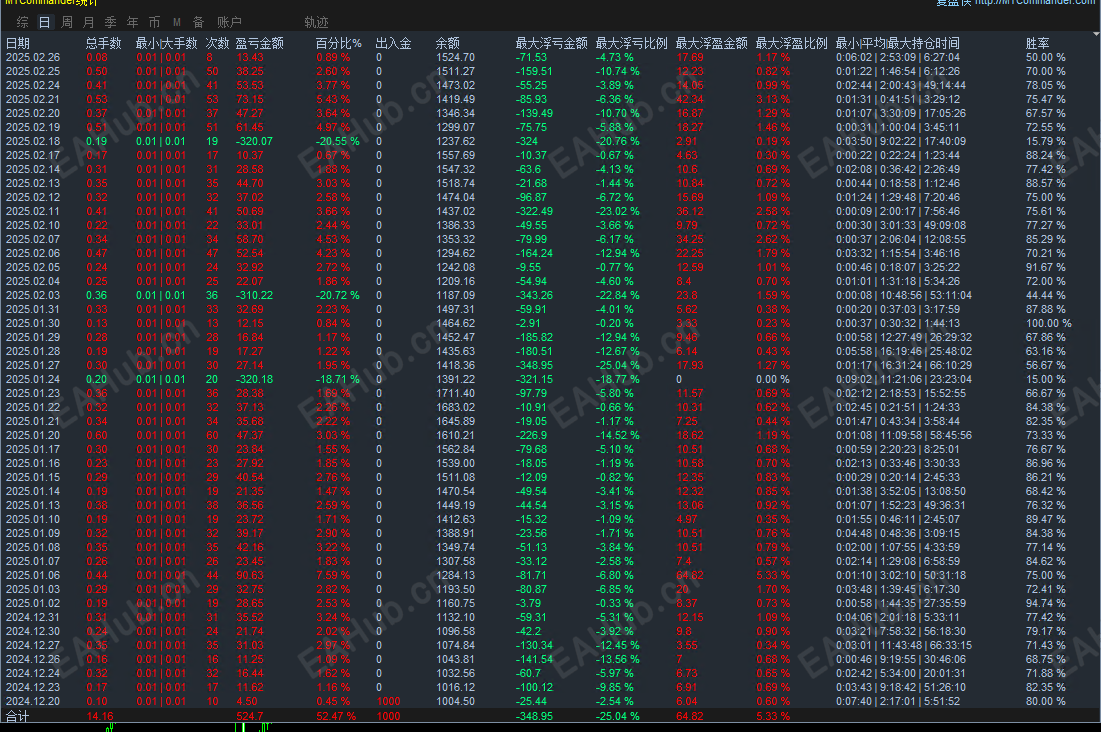Viewport: 1101px width, 732px height.
Task: Click the 最大浮盈比例 column header
Action: (x=792, y=44)
